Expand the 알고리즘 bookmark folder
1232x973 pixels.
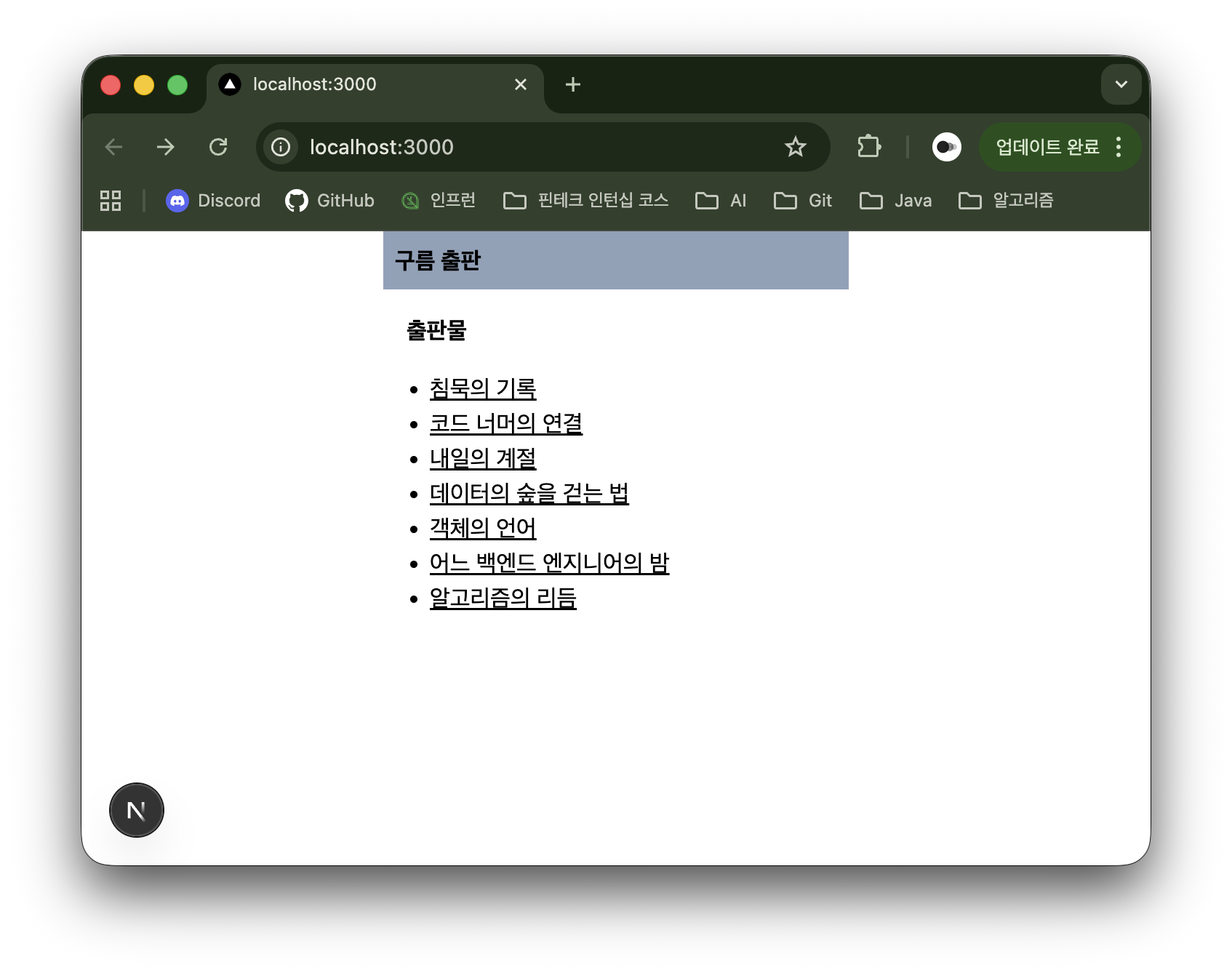(1007, 201)
